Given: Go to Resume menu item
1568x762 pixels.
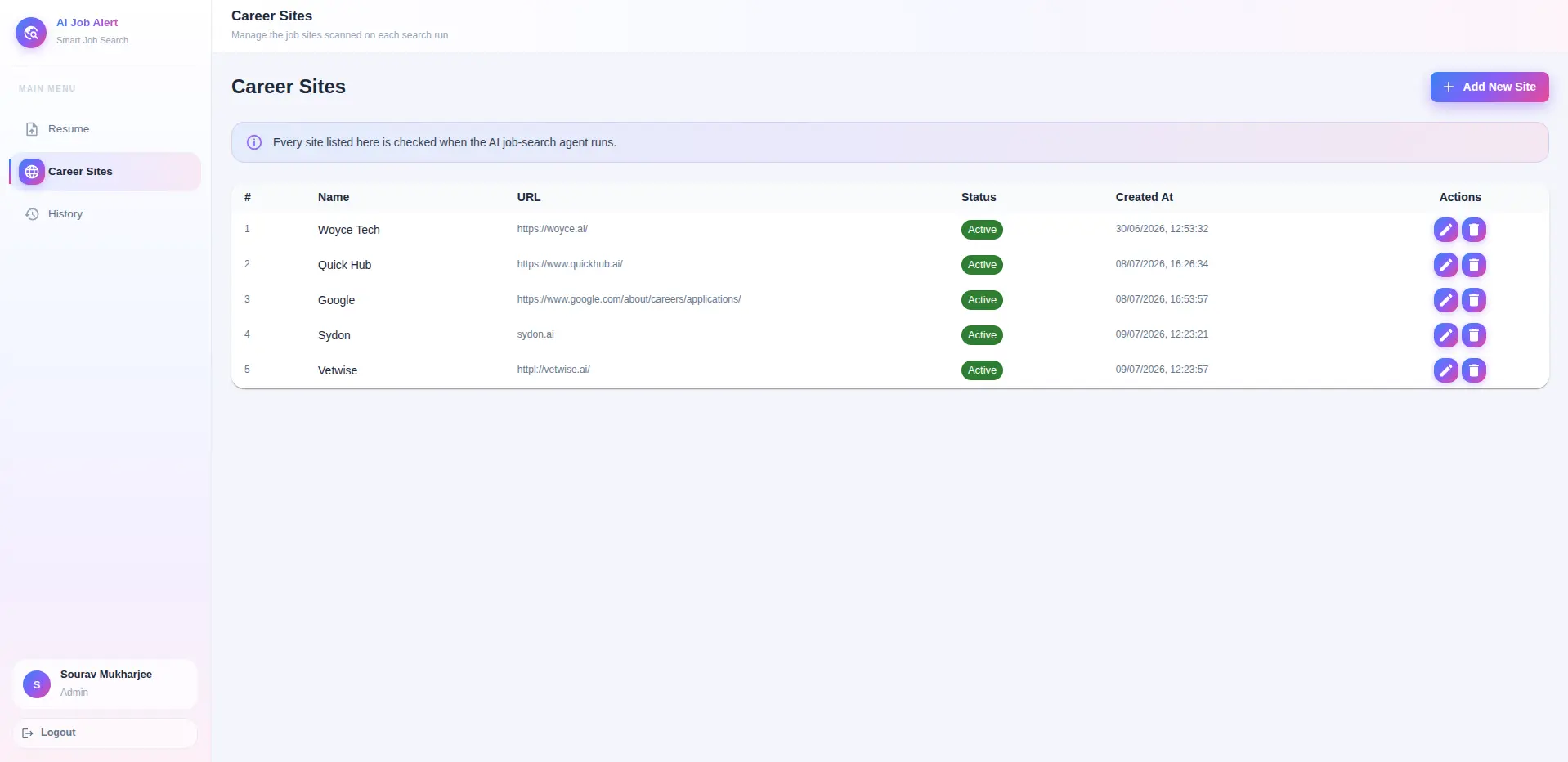Looking at the screenshot, I should point(105,129).
